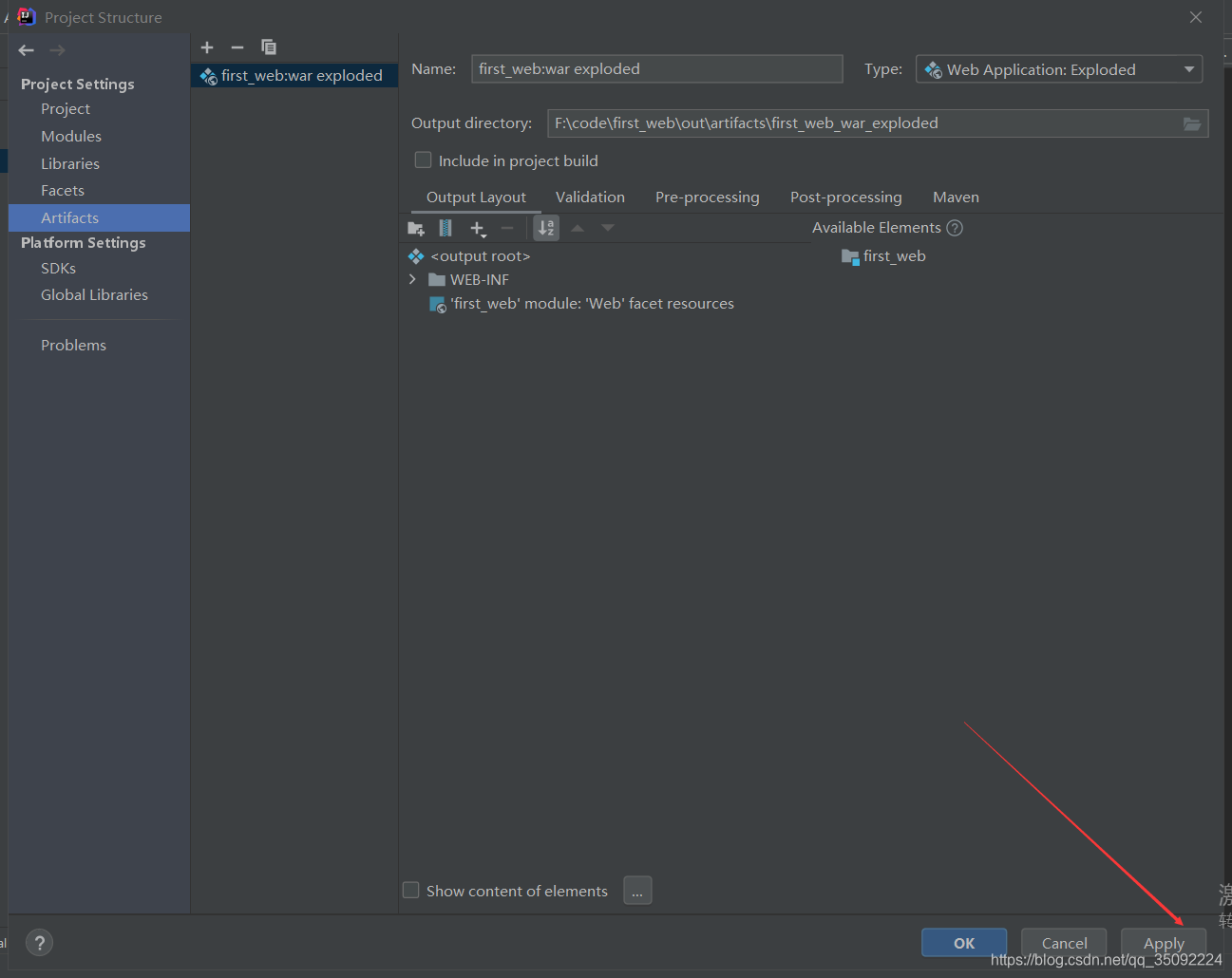
Task: Add a new artifact with plus icon
Action: [207, 47]
